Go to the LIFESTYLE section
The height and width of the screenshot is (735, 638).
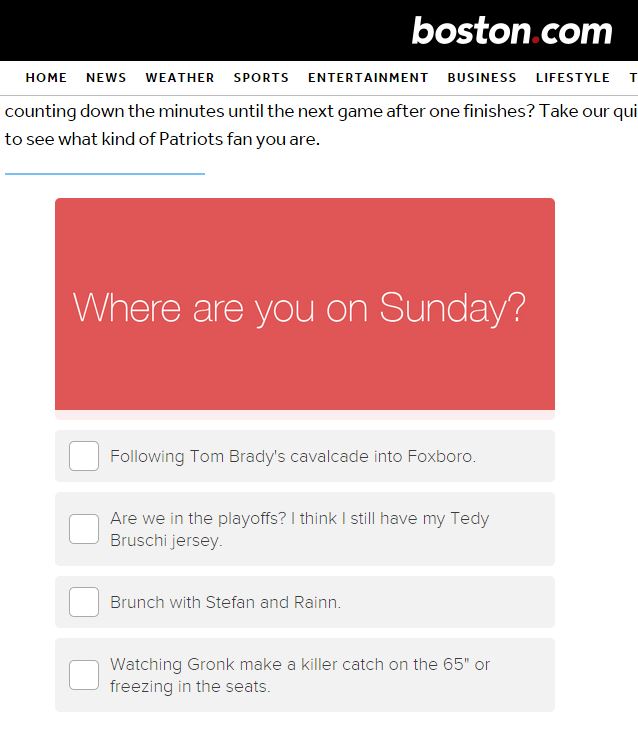(573, 77)
